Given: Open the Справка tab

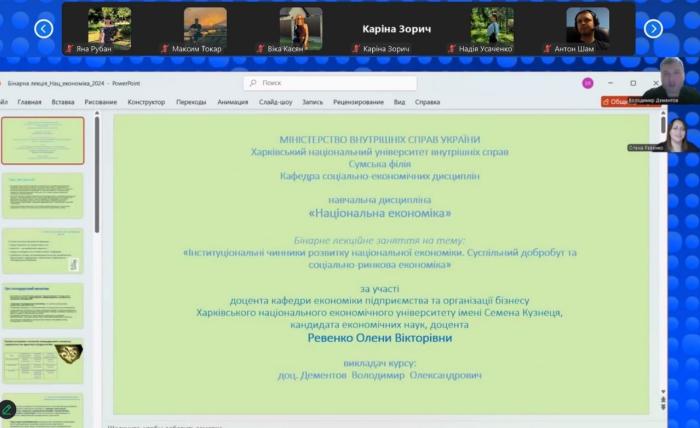Looking at the screenshot, I should tap(428, 102).
